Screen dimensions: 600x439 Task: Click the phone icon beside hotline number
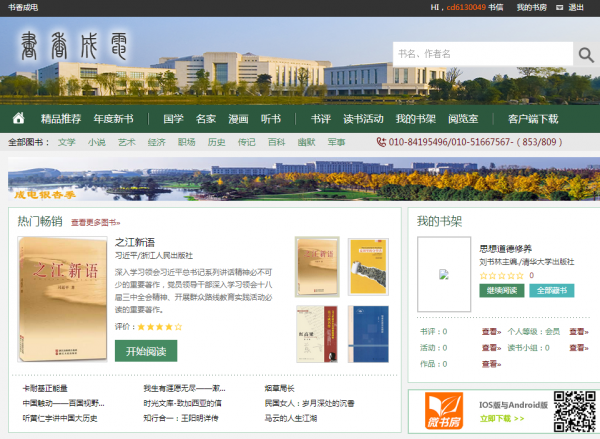pos(381,142)
